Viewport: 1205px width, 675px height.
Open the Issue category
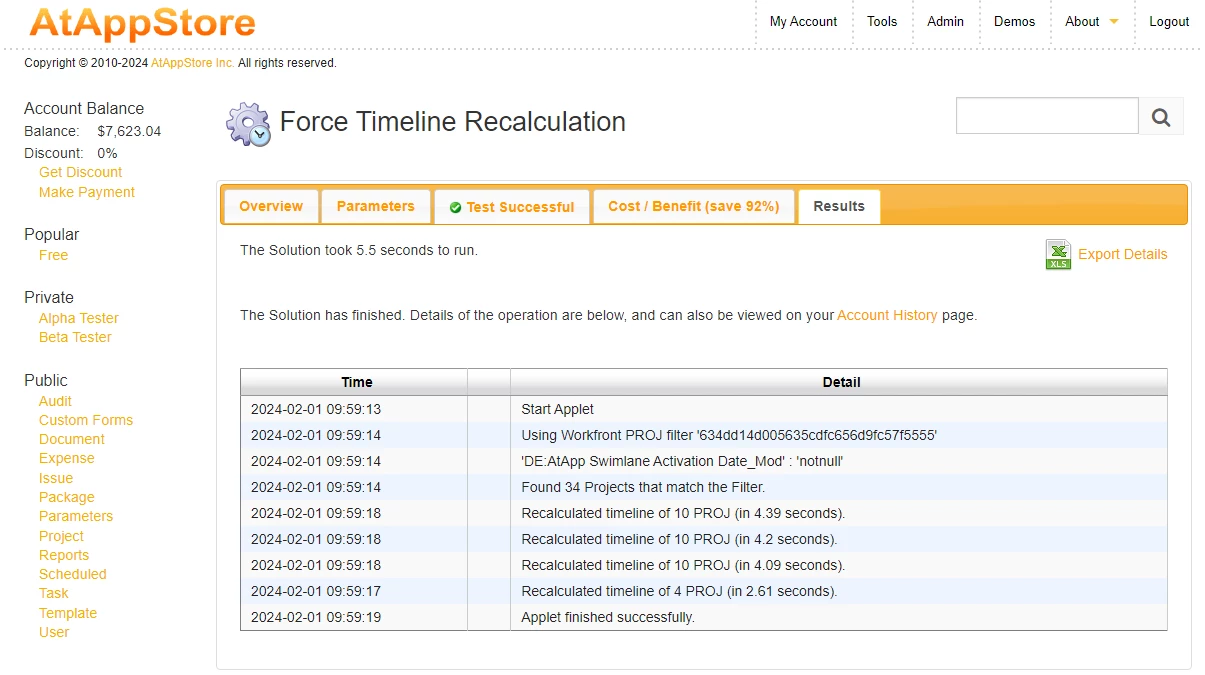[x=56, y=478]
